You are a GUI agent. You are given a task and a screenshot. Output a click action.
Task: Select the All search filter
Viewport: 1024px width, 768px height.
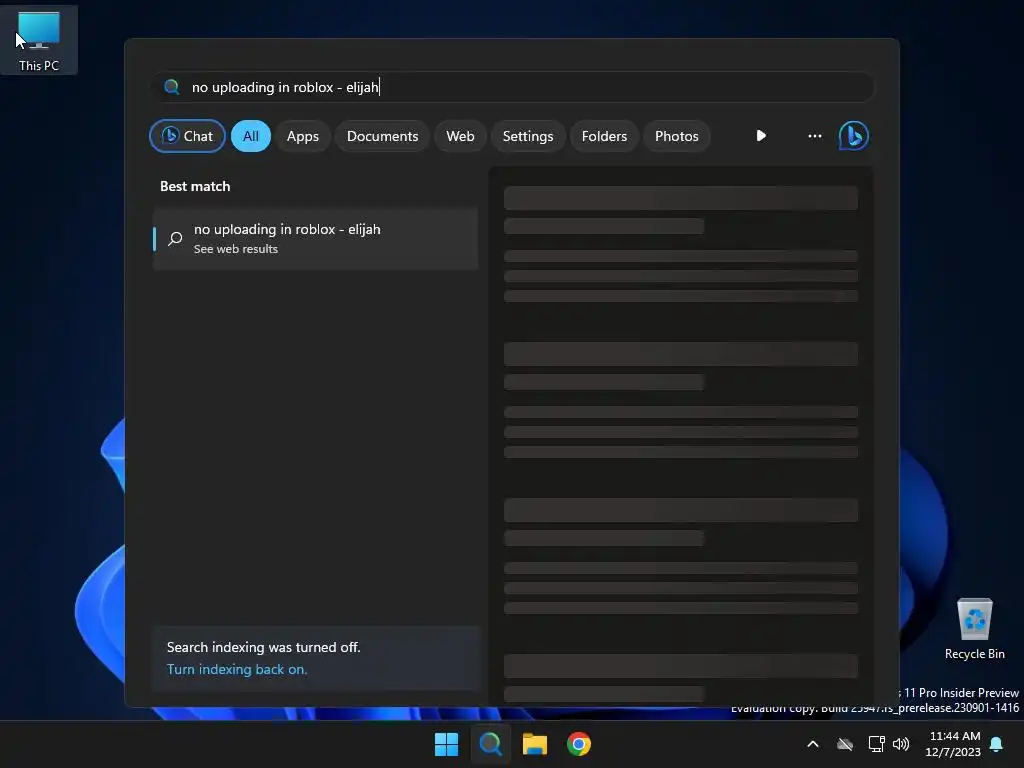pos(251,136)
